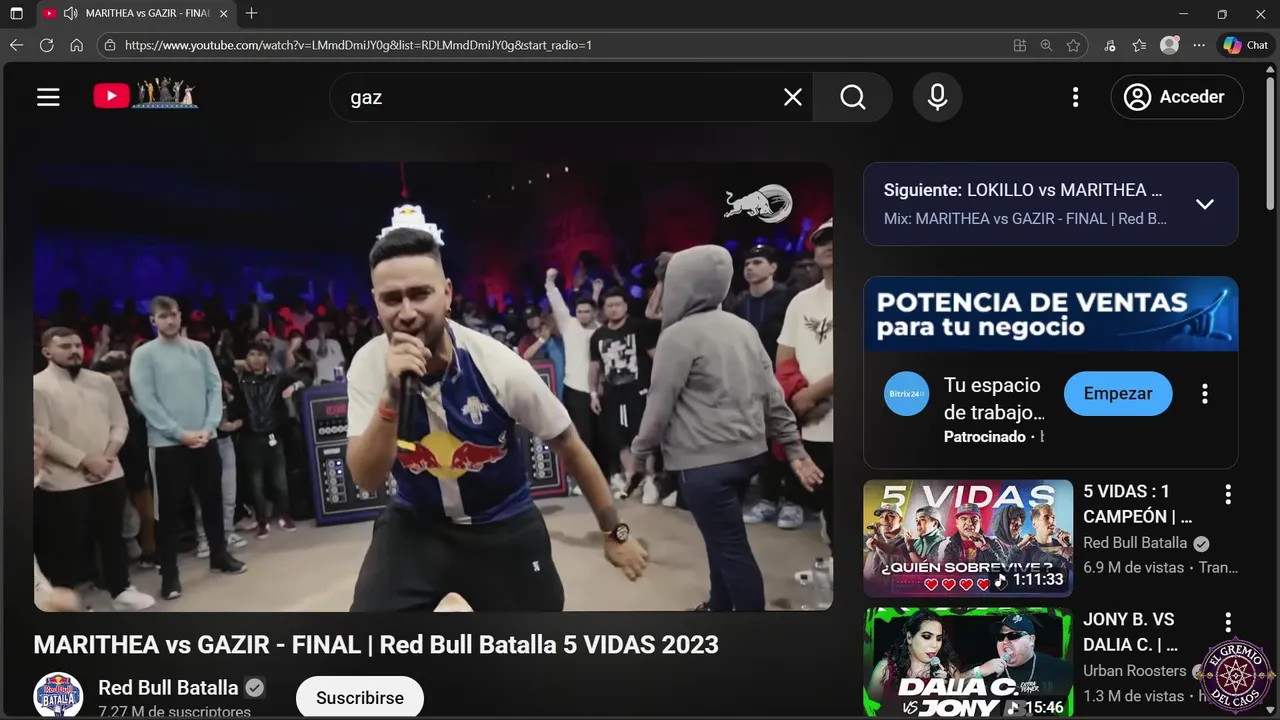Start voice search with the microphone
This screenshot has width=1280, height=720.
[x=937, y=97]
